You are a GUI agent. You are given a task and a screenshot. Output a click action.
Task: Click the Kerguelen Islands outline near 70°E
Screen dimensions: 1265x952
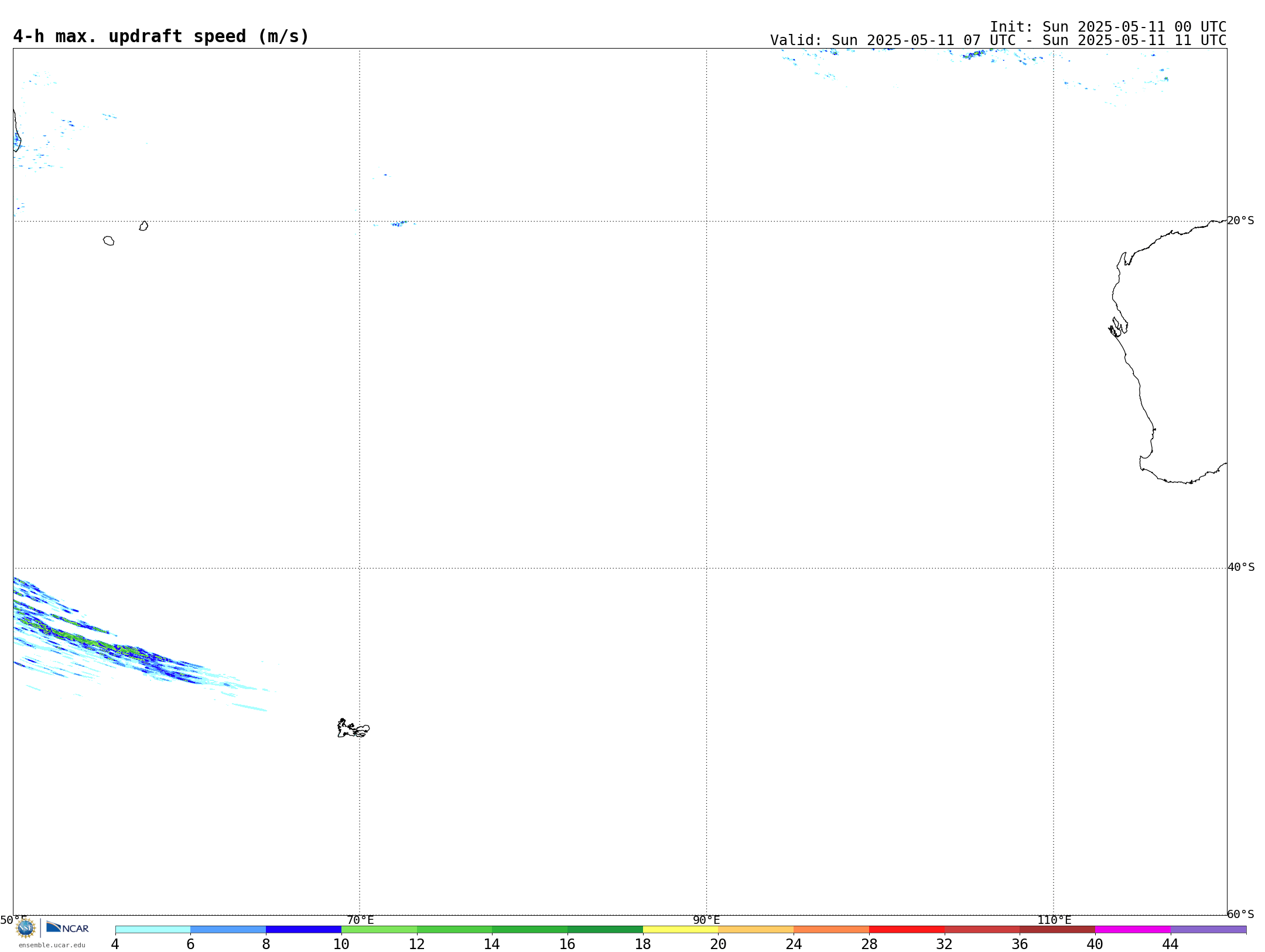pyautogui.click(x=353, y=728)
